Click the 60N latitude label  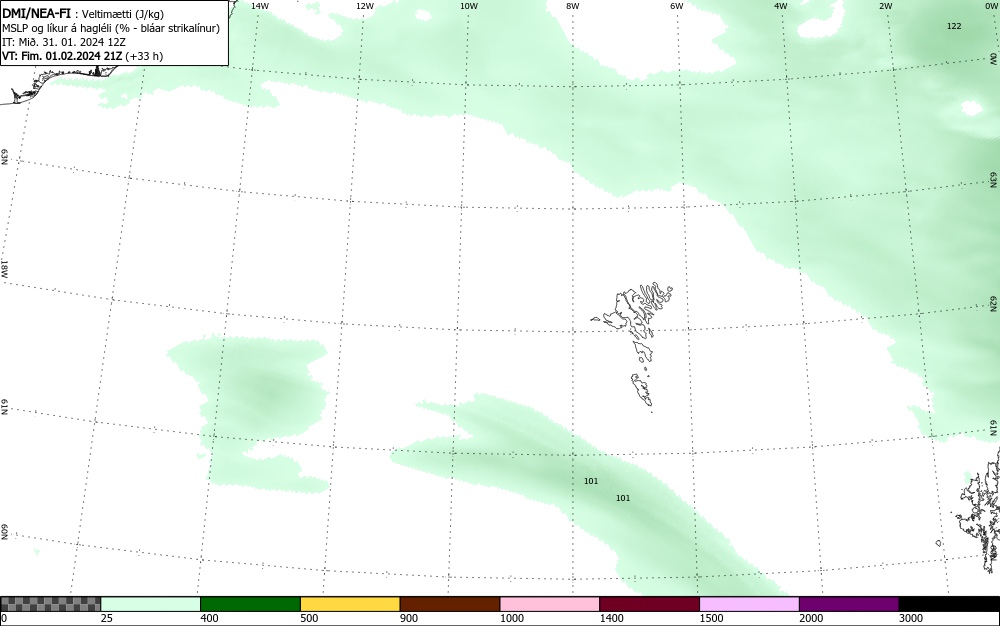4,532
